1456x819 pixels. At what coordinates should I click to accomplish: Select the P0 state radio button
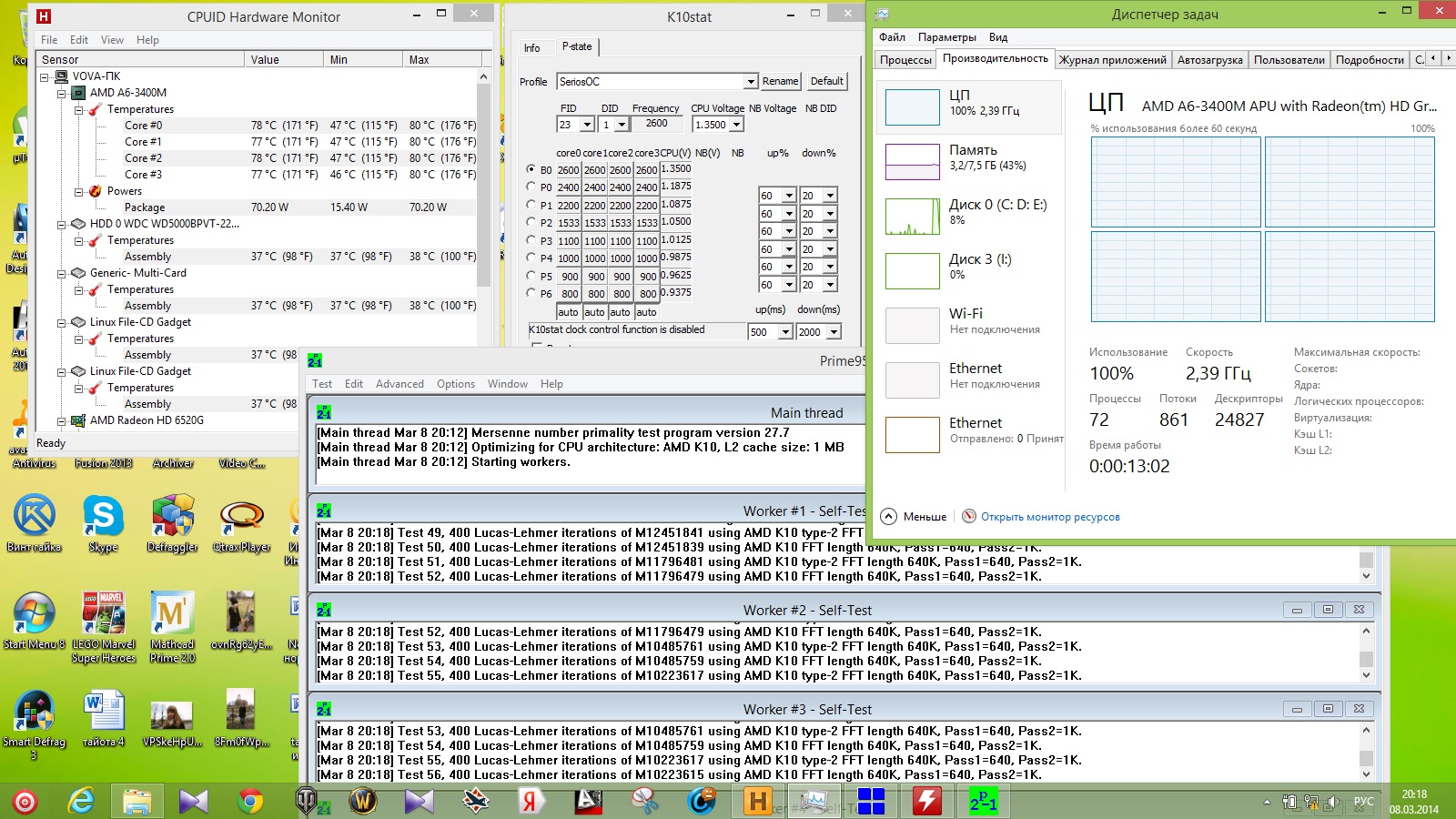531,187
